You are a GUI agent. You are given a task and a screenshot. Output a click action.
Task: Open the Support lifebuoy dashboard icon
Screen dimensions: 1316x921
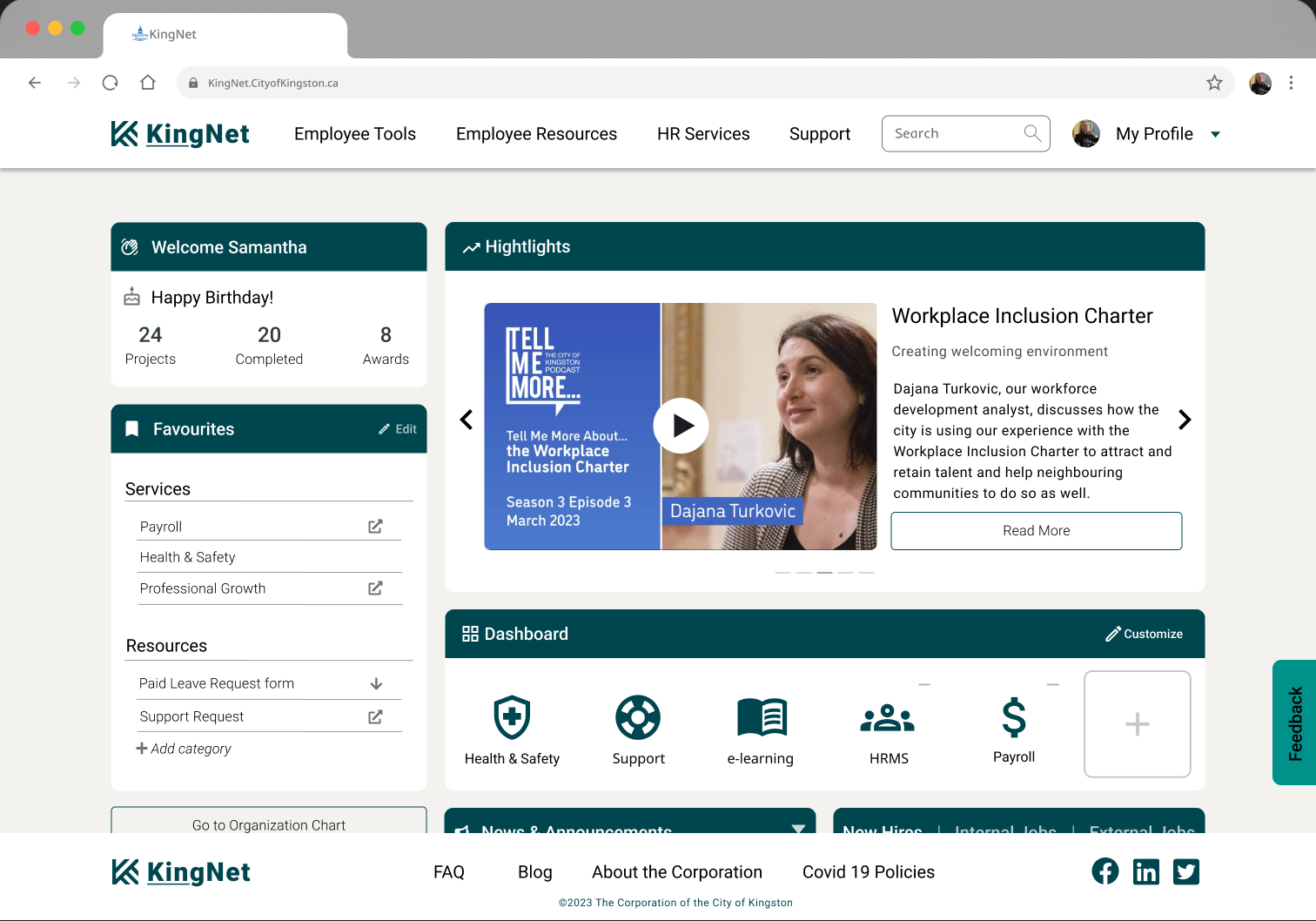[x=638, y=718]
